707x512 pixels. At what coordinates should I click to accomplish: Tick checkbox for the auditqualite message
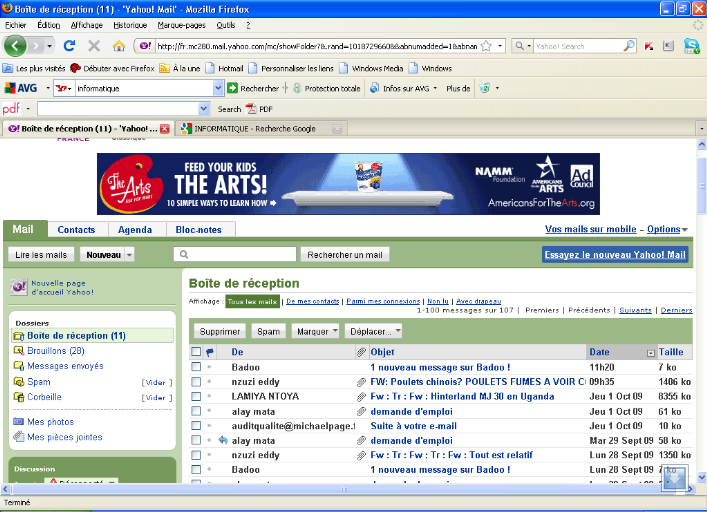click(x=196, y=425)
